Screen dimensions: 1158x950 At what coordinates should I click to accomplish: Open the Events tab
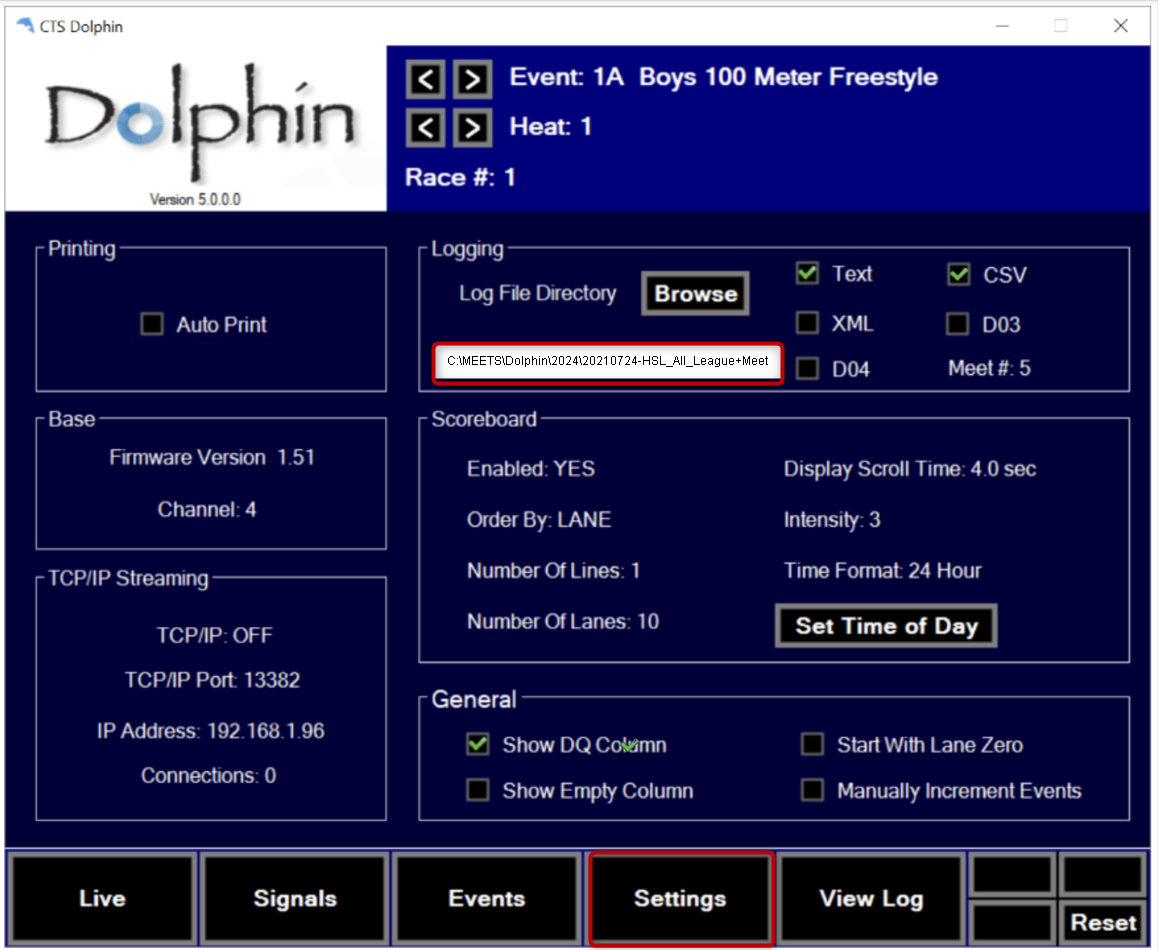click(x=487, y=898)
